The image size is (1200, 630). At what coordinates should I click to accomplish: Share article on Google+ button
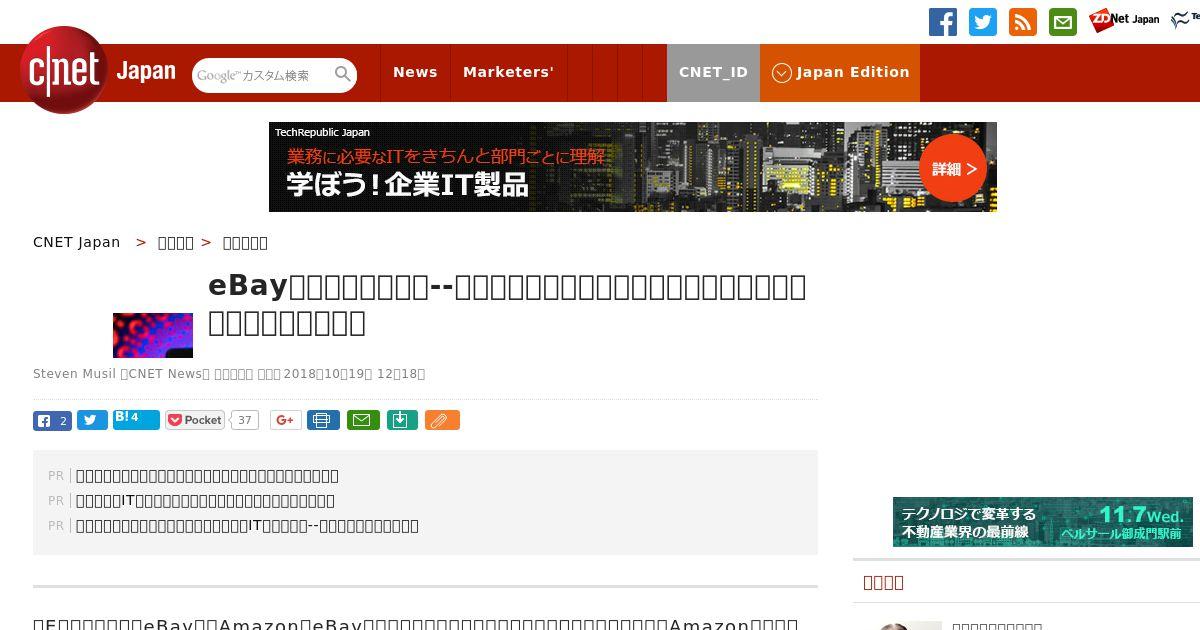point(286,420)
